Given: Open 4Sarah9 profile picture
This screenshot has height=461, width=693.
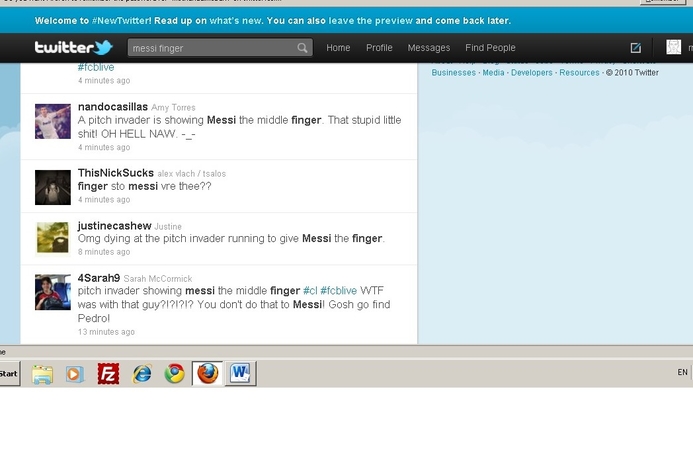Looking at the screenshot, I should [x=53, y=292].
